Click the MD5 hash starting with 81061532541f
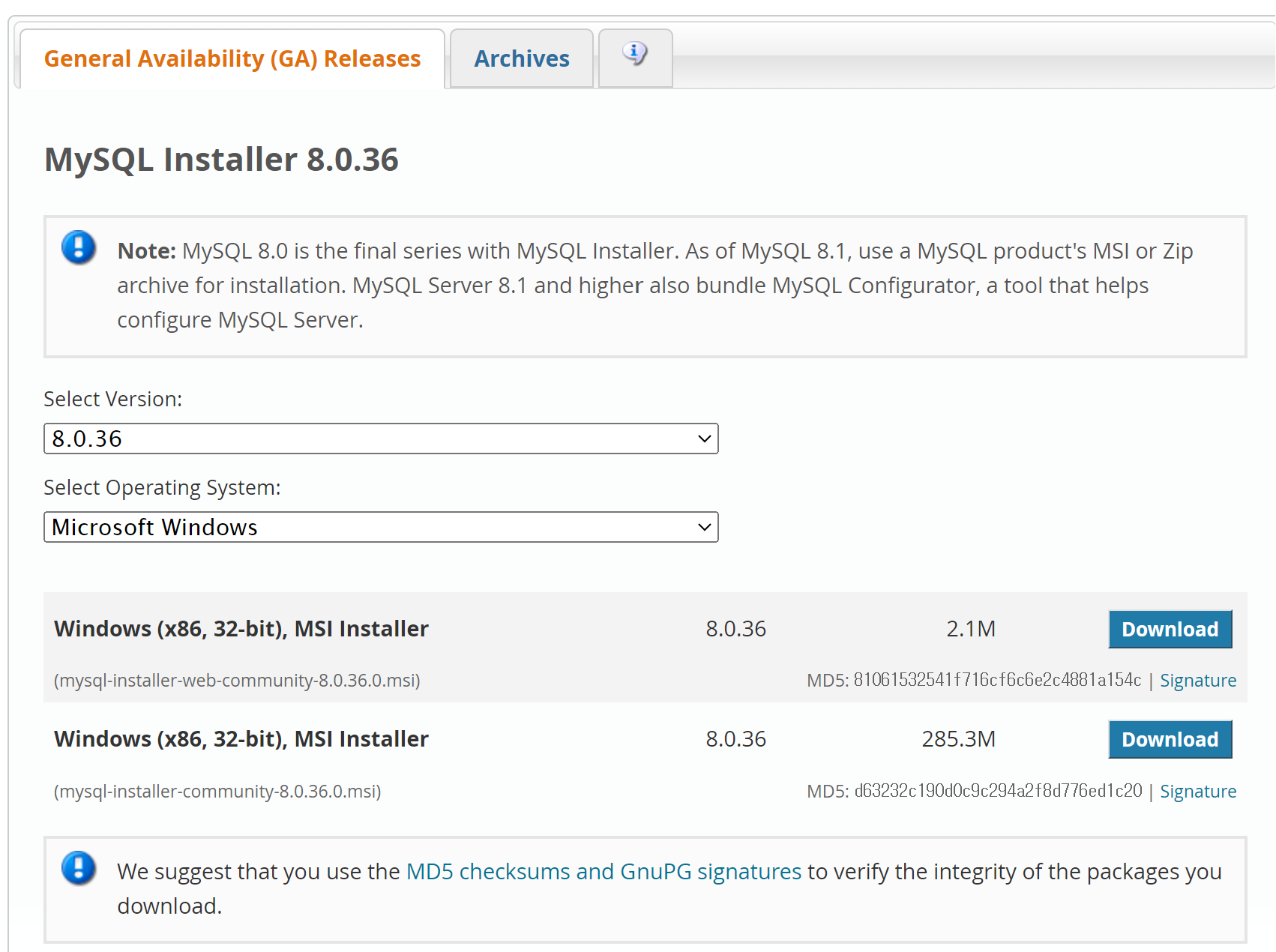Screen dimensions: 1276x952 tap(997, 680)
